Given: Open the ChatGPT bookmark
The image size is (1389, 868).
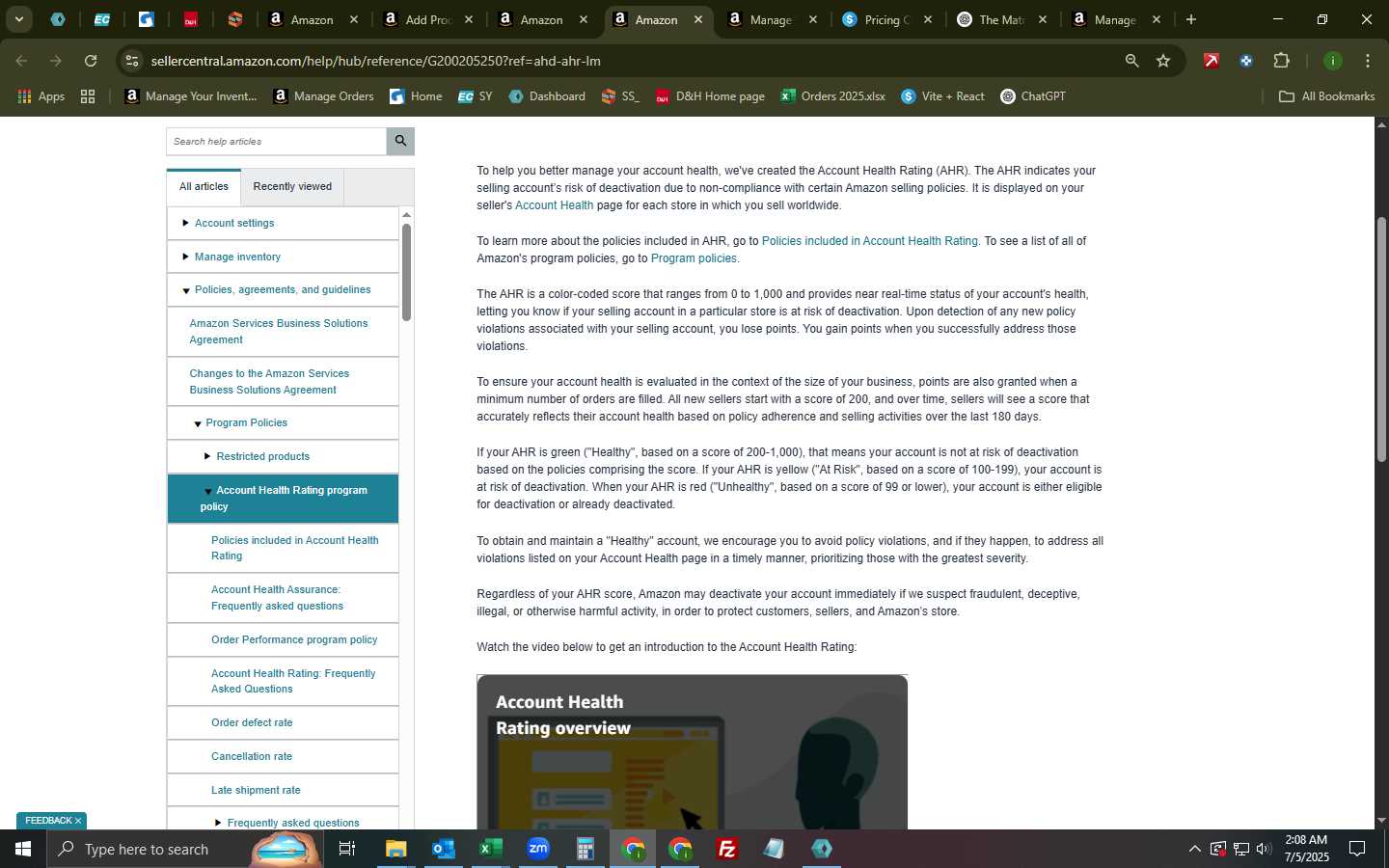Looking at the screenshot, I should coord(1033,96).
